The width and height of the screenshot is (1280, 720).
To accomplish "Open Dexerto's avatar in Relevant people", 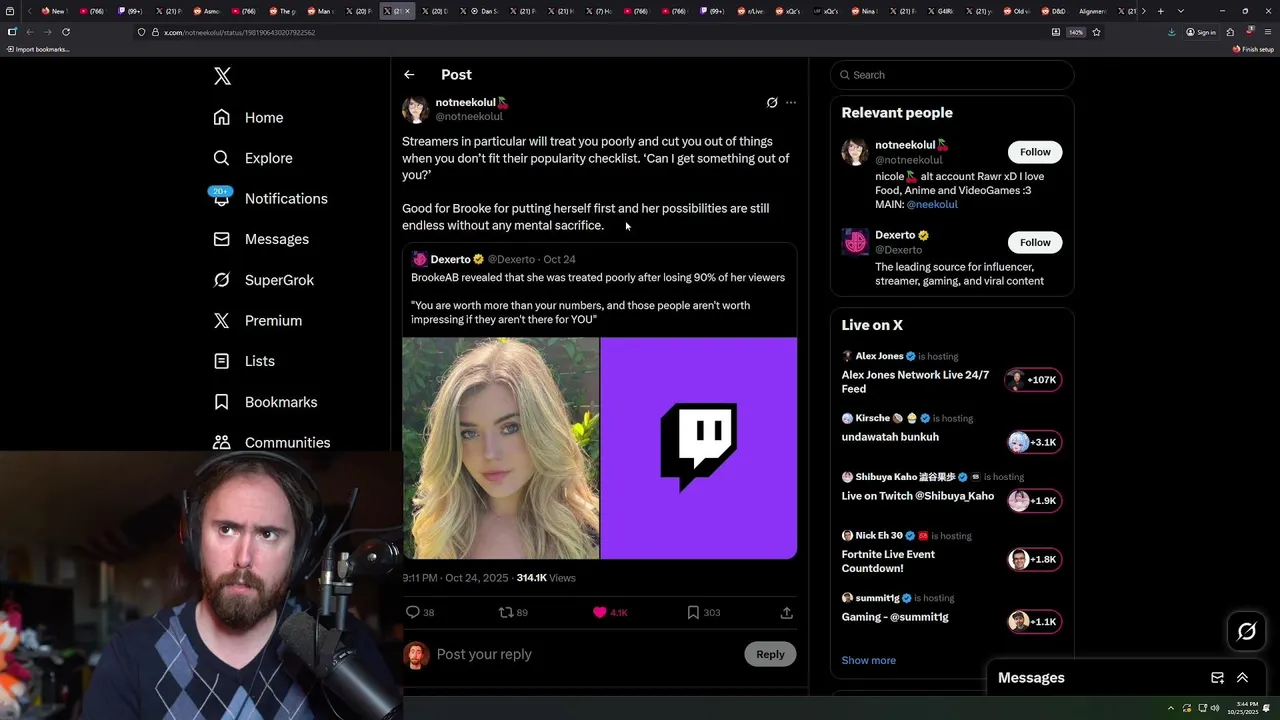I will [855, 242].
